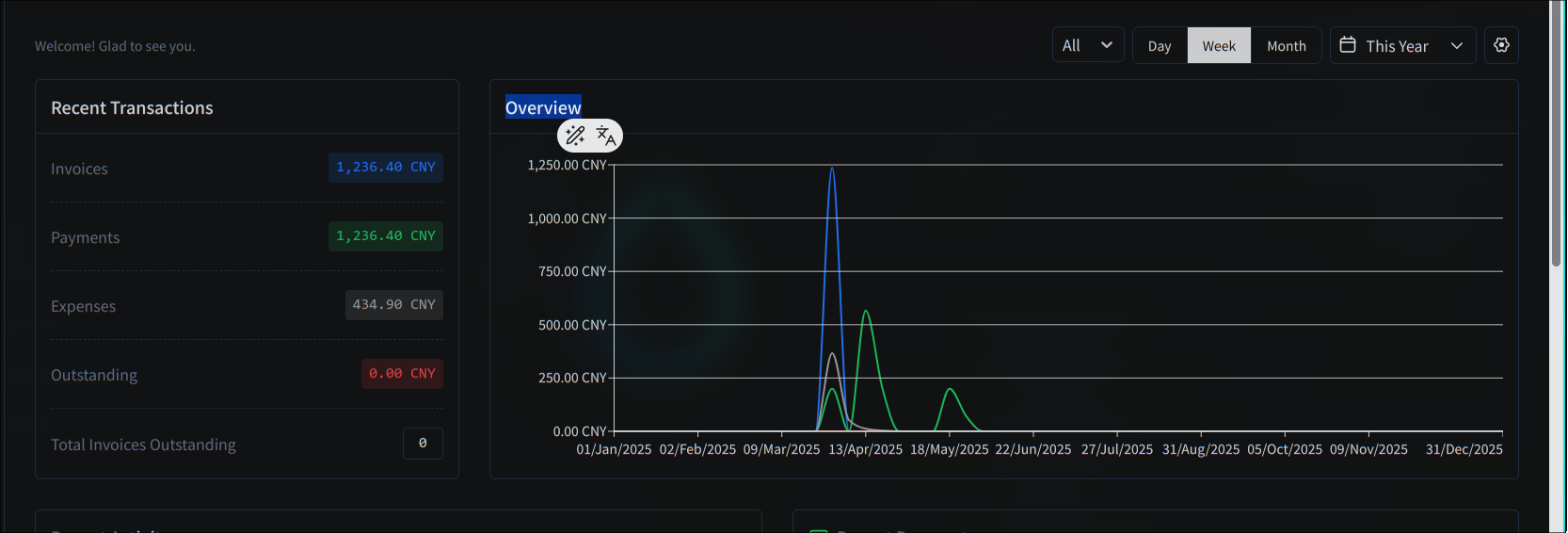Click the 750.00 CNY axis label
1568x533 pixels.
tap(572, 271)
